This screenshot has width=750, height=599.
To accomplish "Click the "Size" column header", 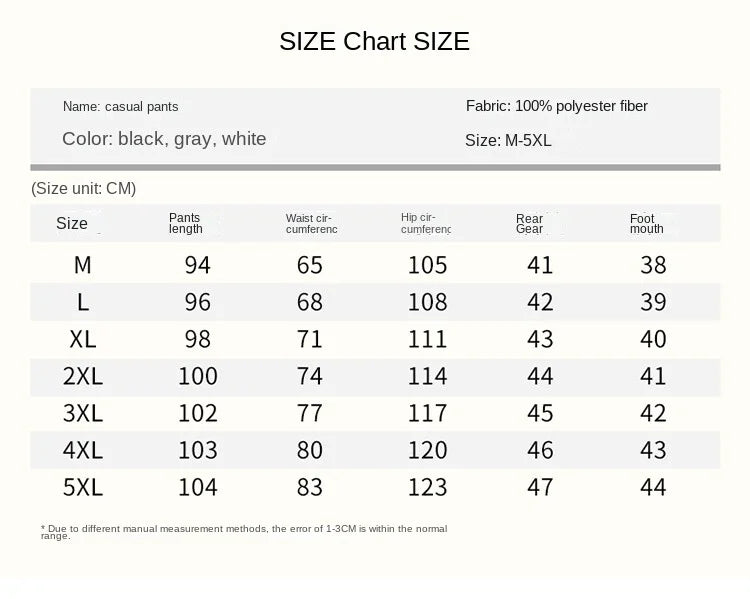I will click(72, 224).
